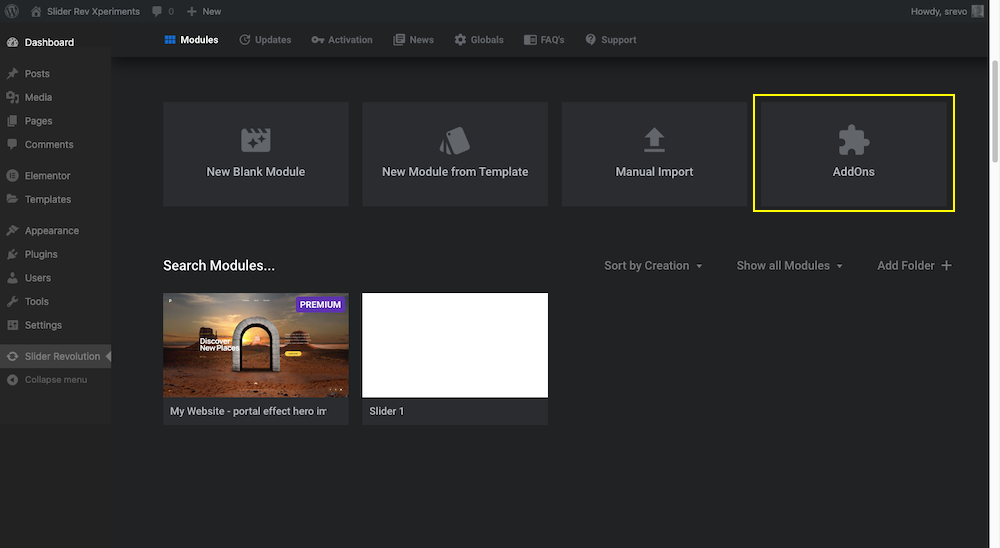Click the Search Modules field

coord(219,265)
